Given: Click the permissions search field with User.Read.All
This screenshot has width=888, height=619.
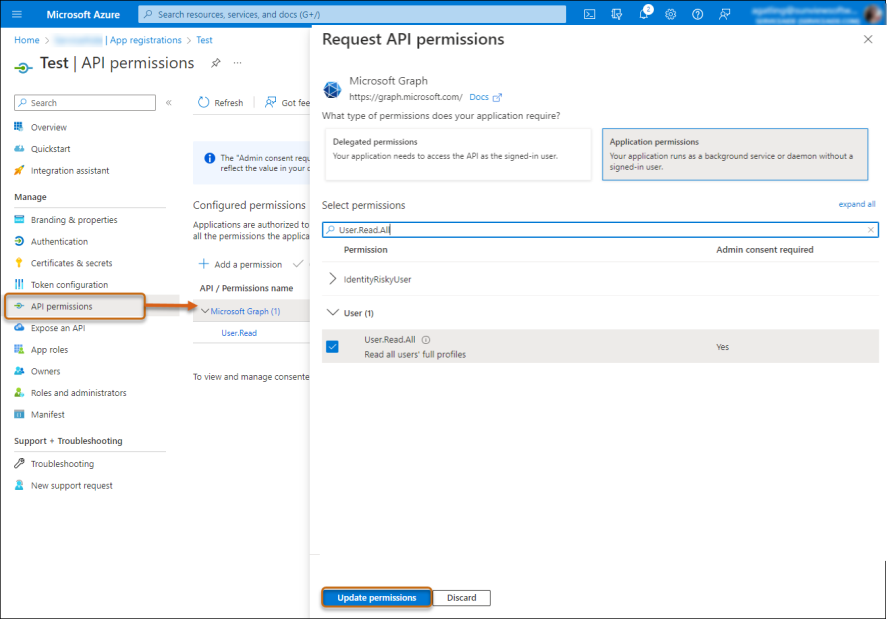Looking at the screenshot, I should pos(600,229).
